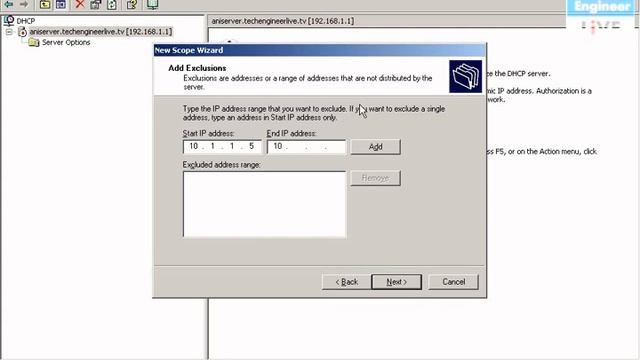Go back with the green Back arrow
640x360 pixels.
9,4
